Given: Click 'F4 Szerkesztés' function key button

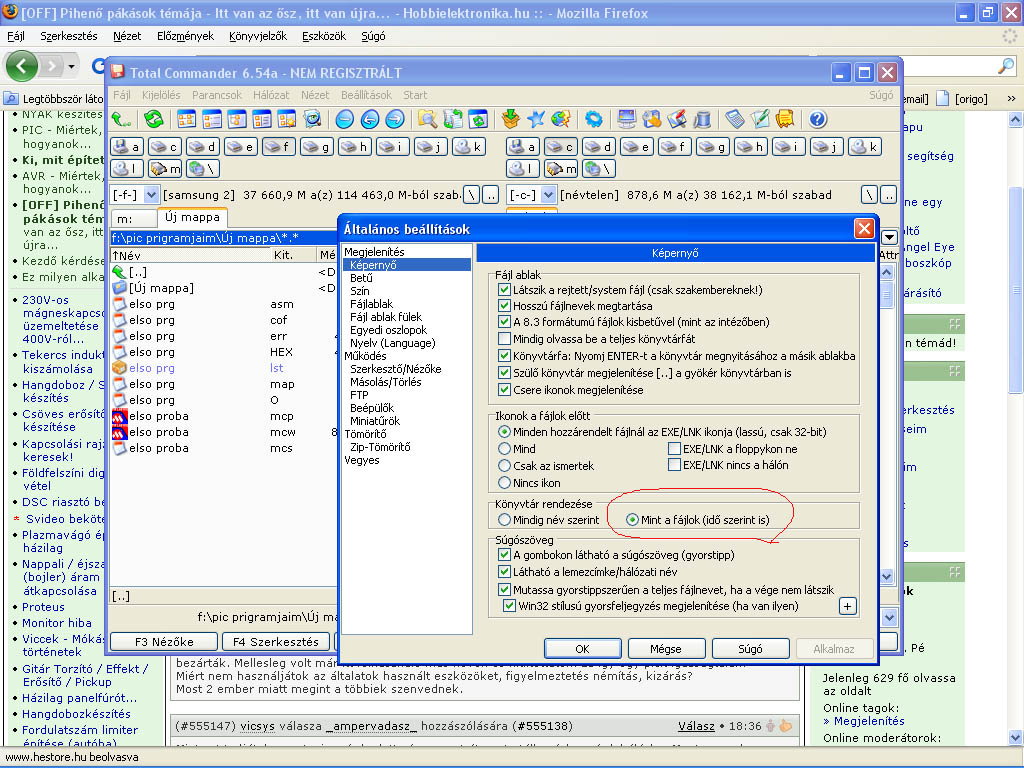Looking at the screenshot, I should [276, 641].
